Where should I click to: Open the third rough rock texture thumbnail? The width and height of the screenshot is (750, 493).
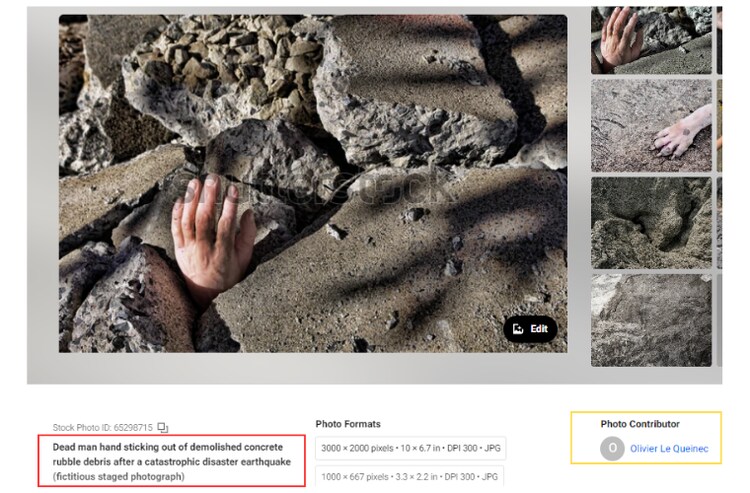tap(651, 223)
